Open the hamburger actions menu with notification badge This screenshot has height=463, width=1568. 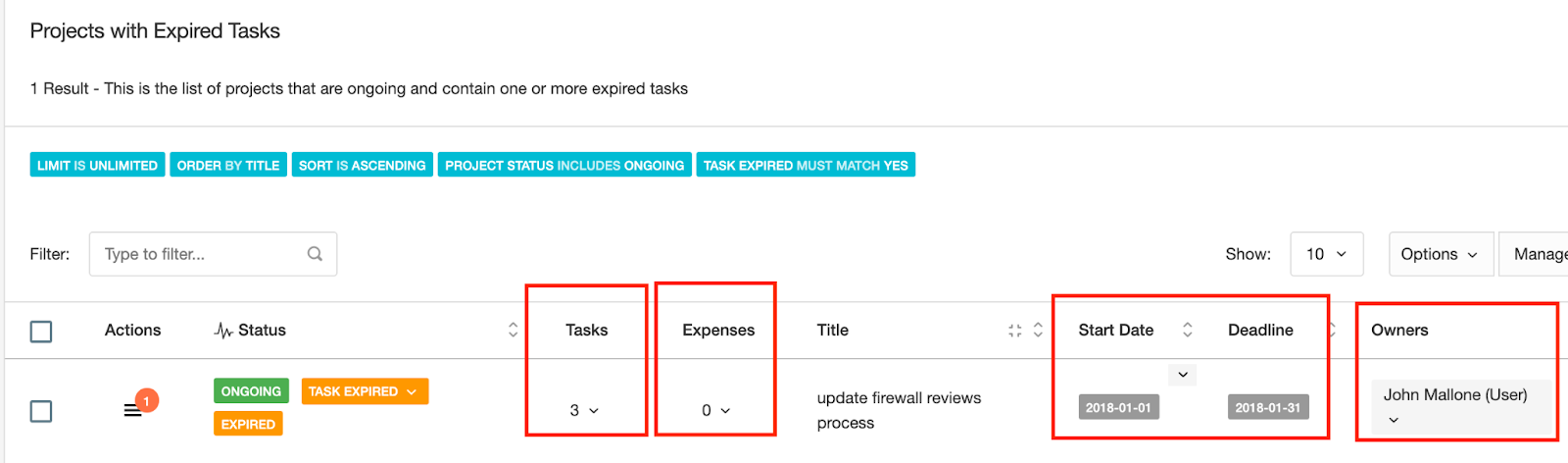(x=133, y=409)
